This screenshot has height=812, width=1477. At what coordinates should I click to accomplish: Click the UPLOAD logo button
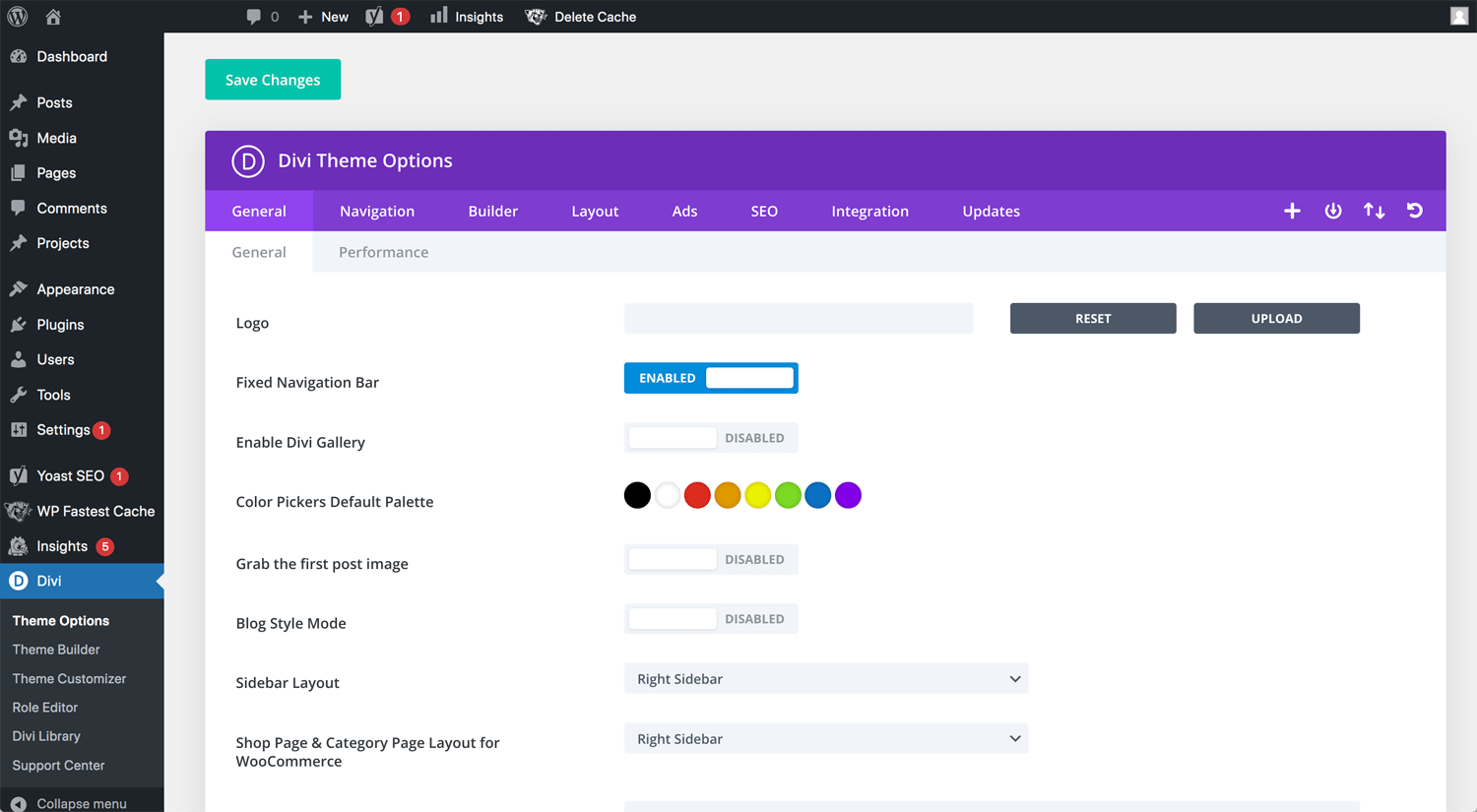[1276, 318]
